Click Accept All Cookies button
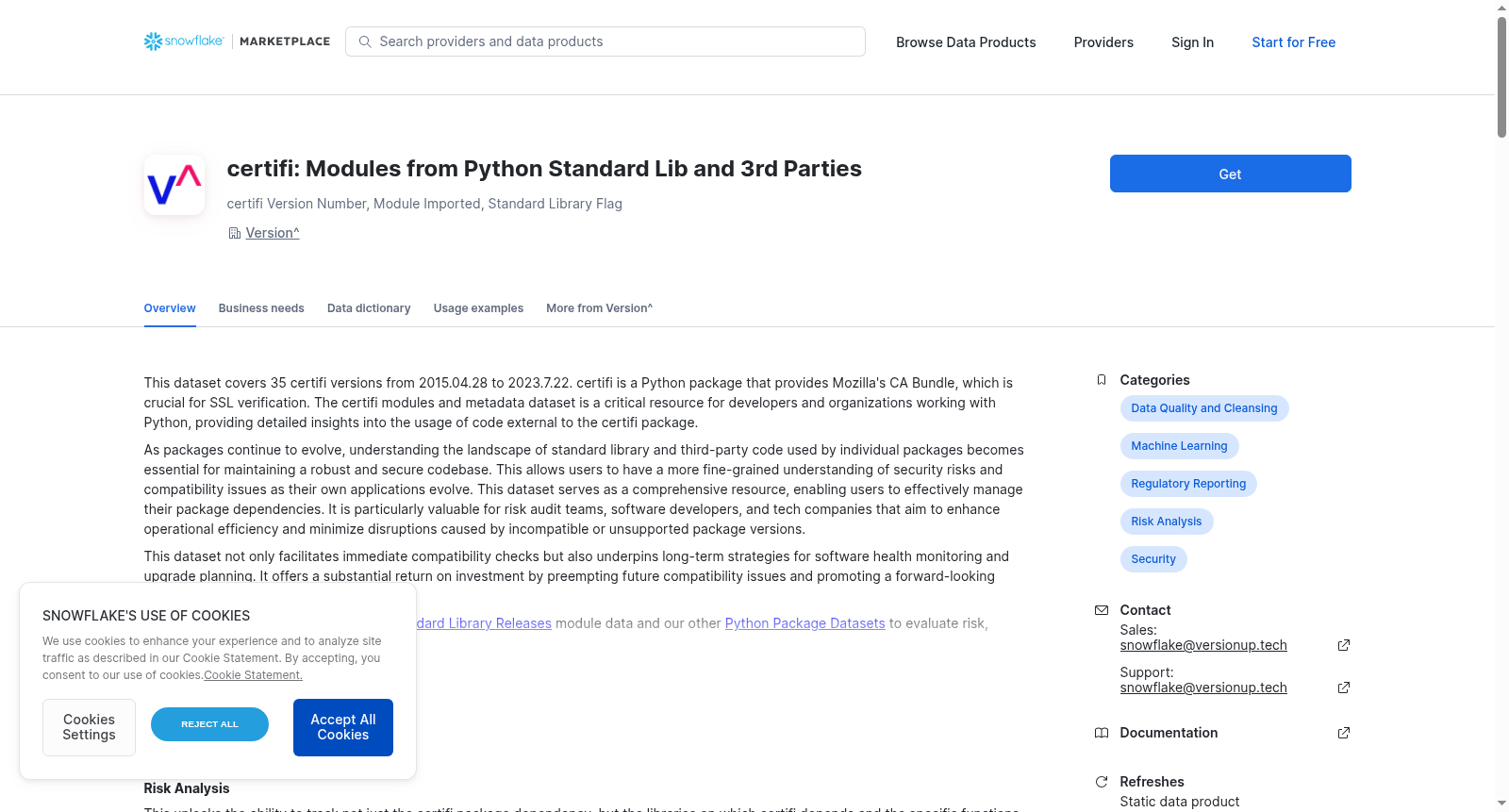Image resolution: width=1509 pixels, height=812 pixels. [343, 727]
